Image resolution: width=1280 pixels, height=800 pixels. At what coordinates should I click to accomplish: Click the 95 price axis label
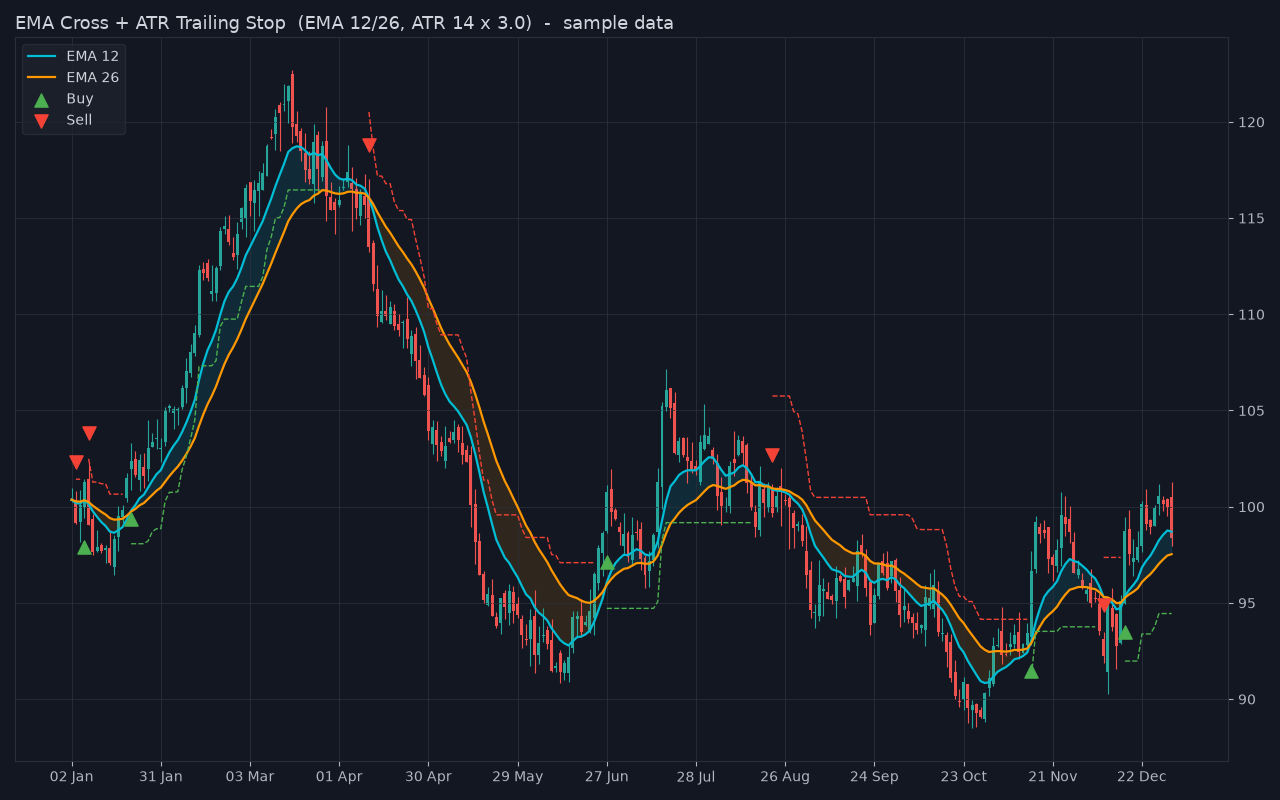[x=1248, y=603]
